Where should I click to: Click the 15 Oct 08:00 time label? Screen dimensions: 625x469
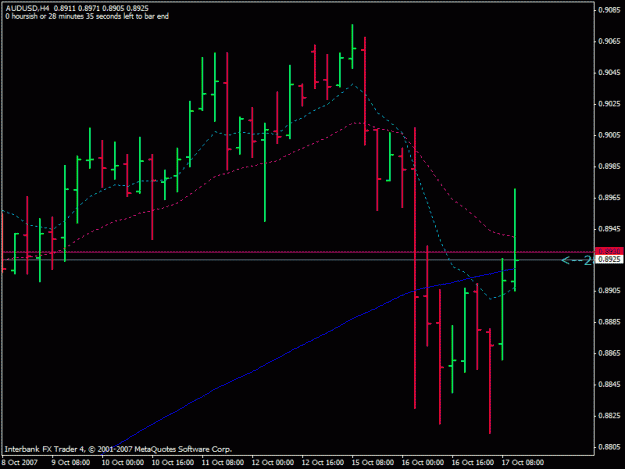373,462
